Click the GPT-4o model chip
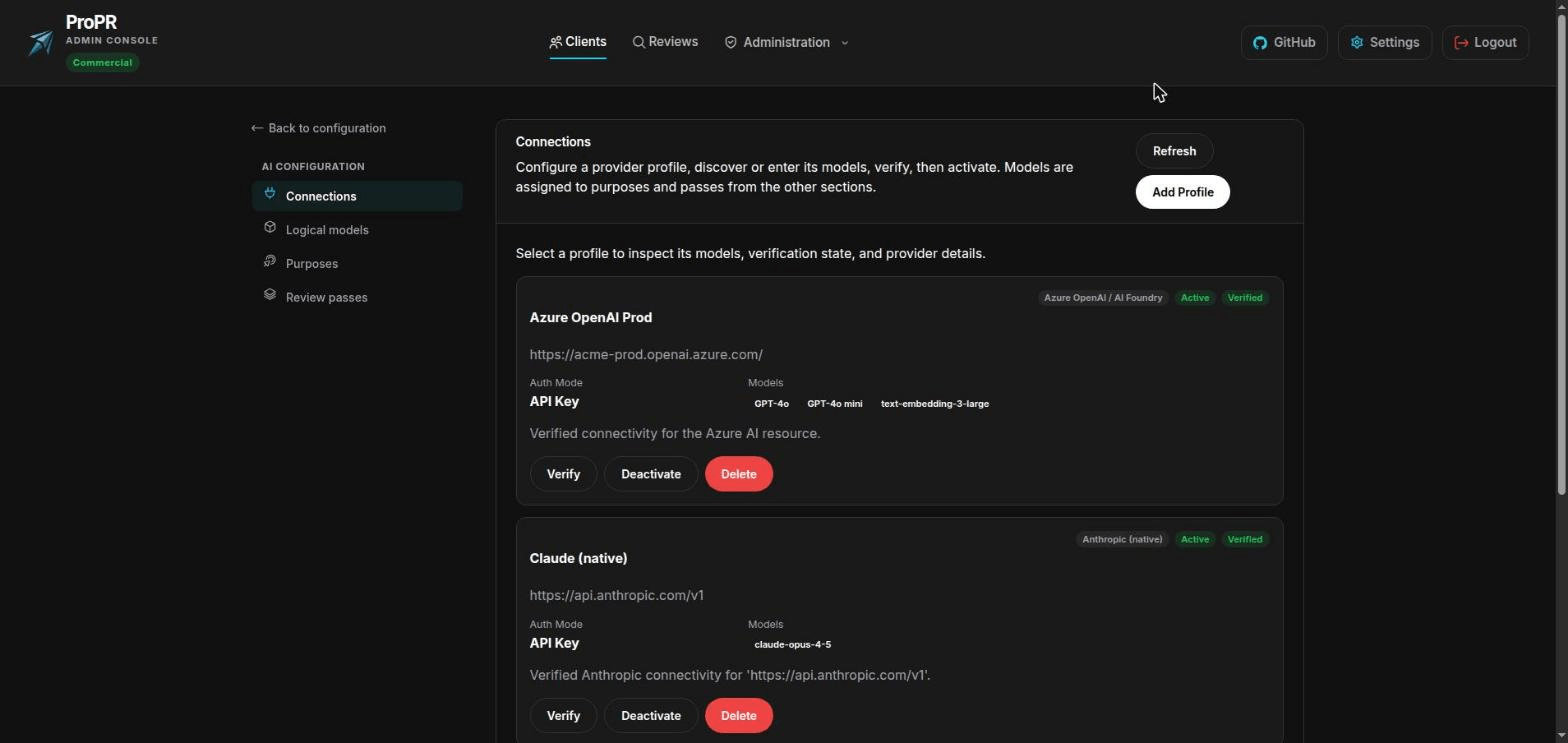 771,404
